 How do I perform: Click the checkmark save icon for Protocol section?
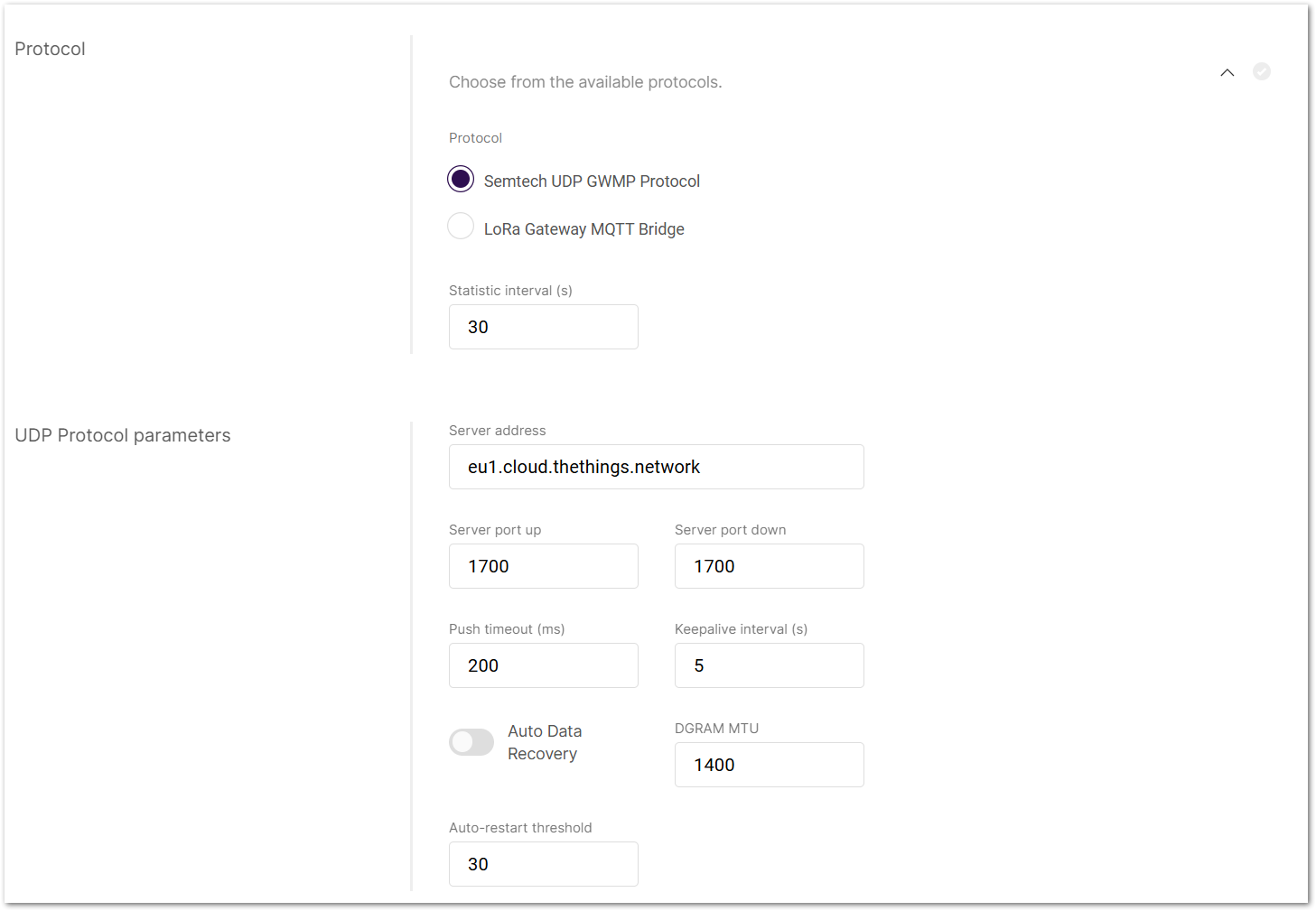pyautogui.click(x=1262, y=71)
